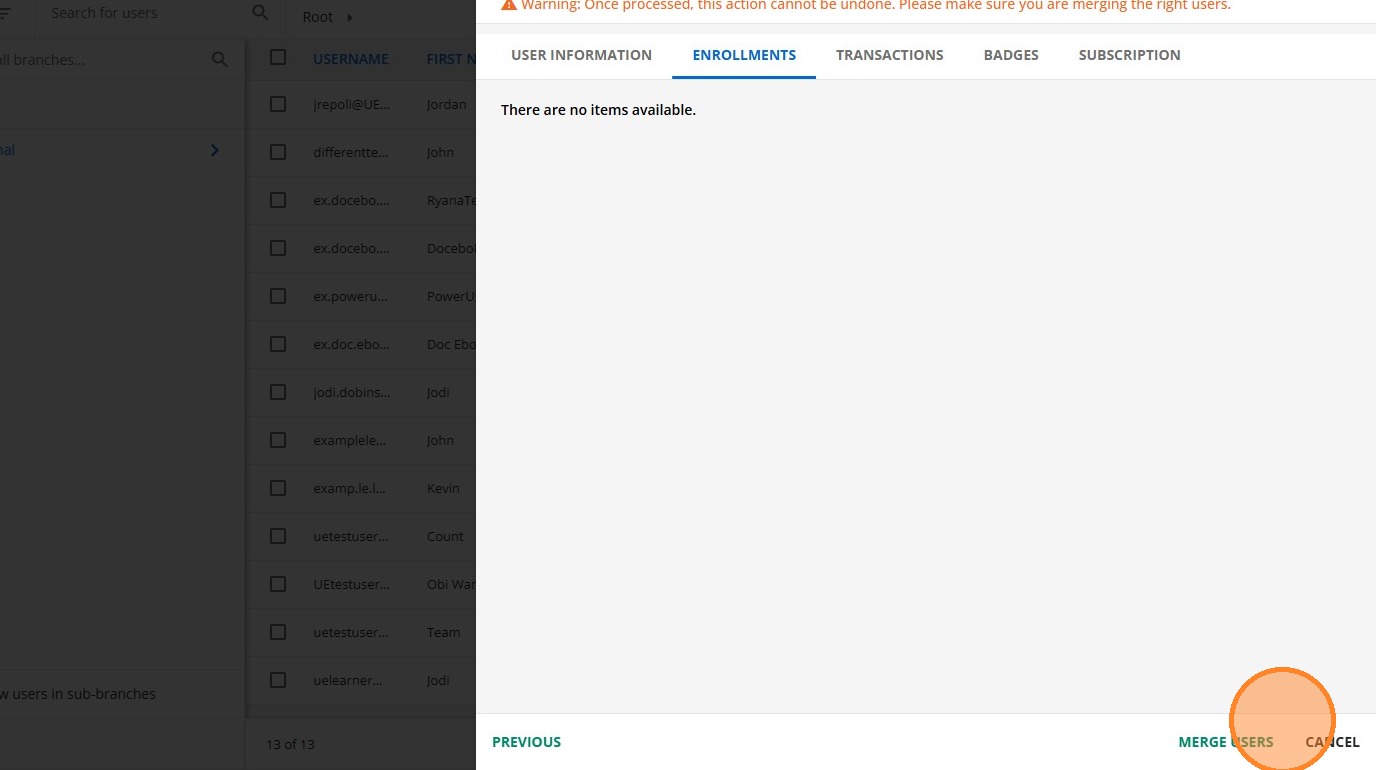Click the UEtestuser... username cell

point(351,584)
